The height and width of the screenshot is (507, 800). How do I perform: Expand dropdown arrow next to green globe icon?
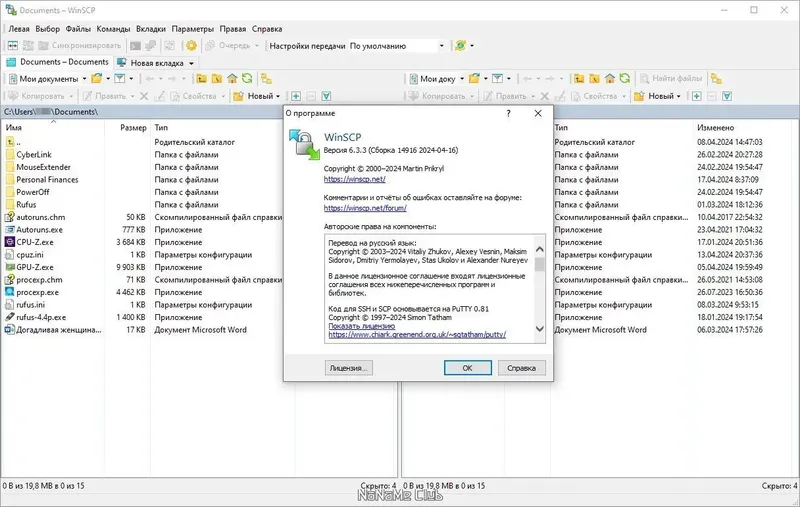pos(472,46)
